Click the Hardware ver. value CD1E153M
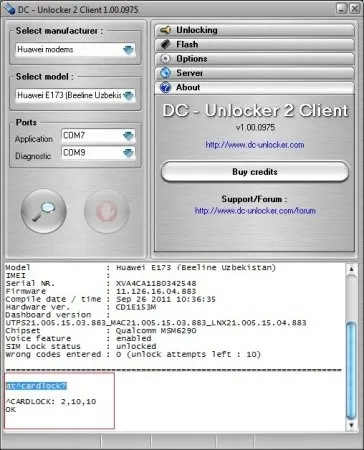364x450 pixels. tap(136, 307)
